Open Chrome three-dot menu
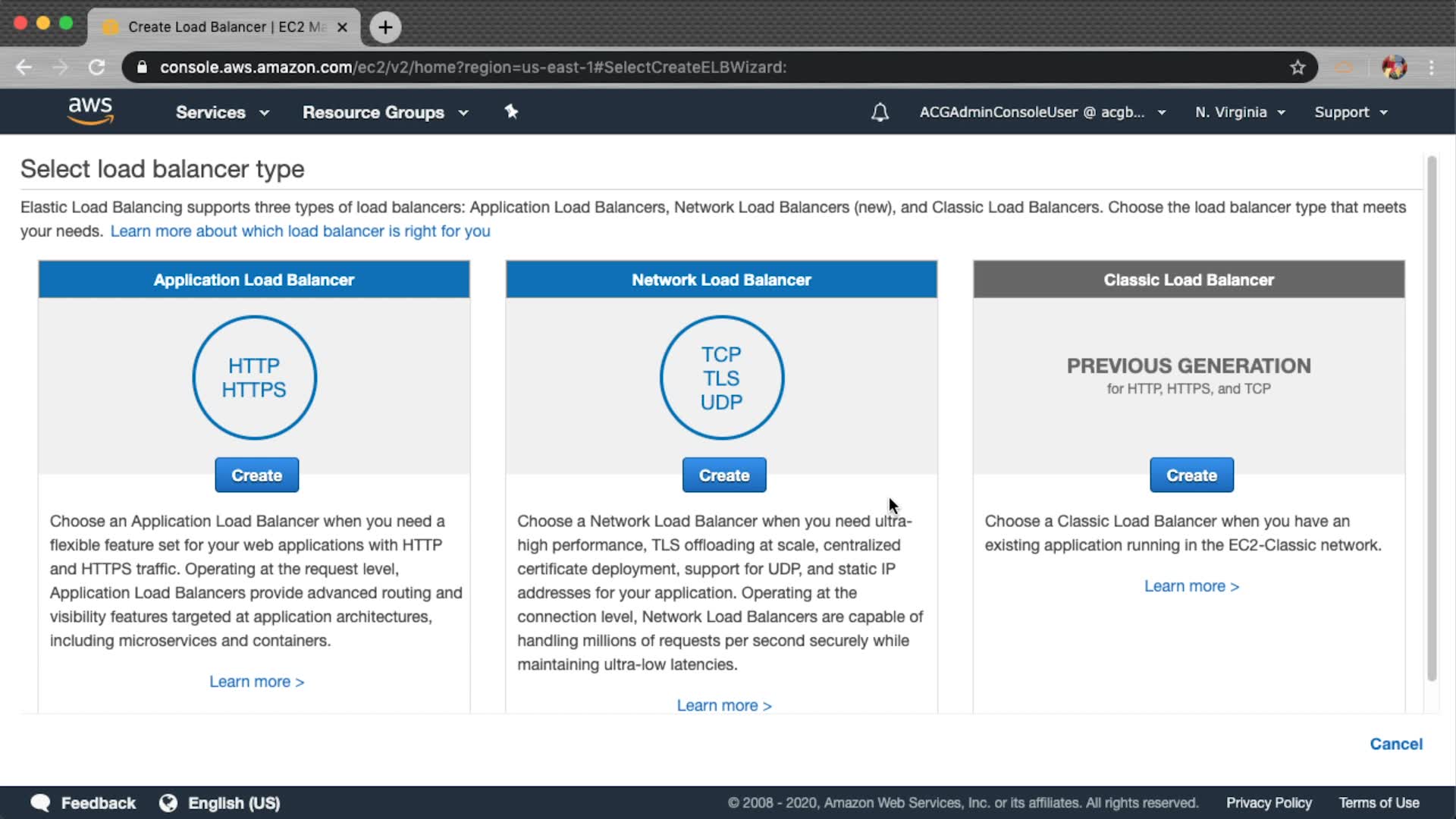Screen dimensions: 1456x819 point(1431,67)
